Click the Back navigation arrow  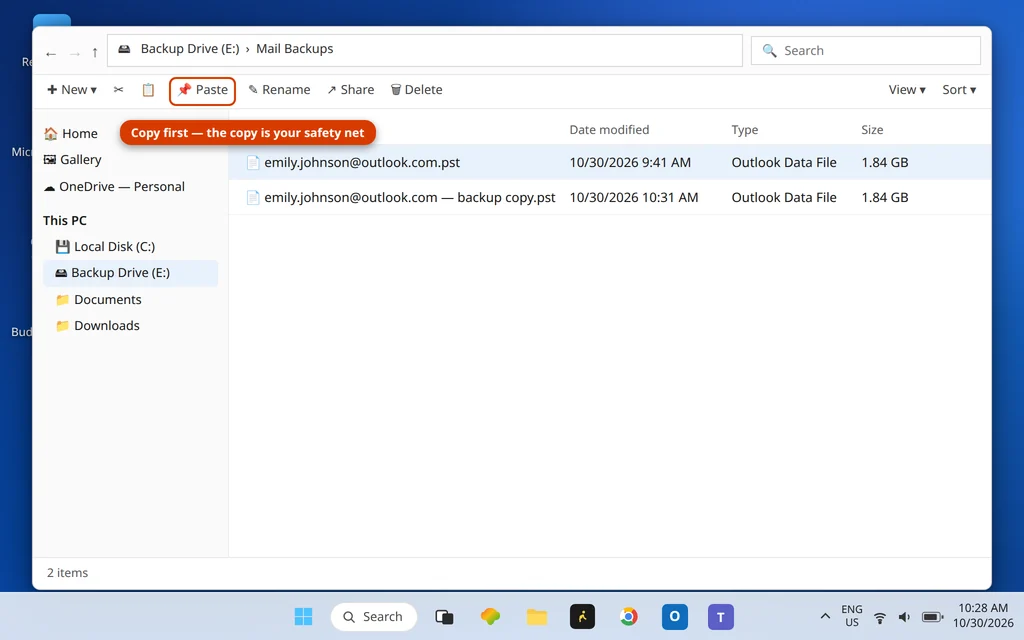pos(51,54)
